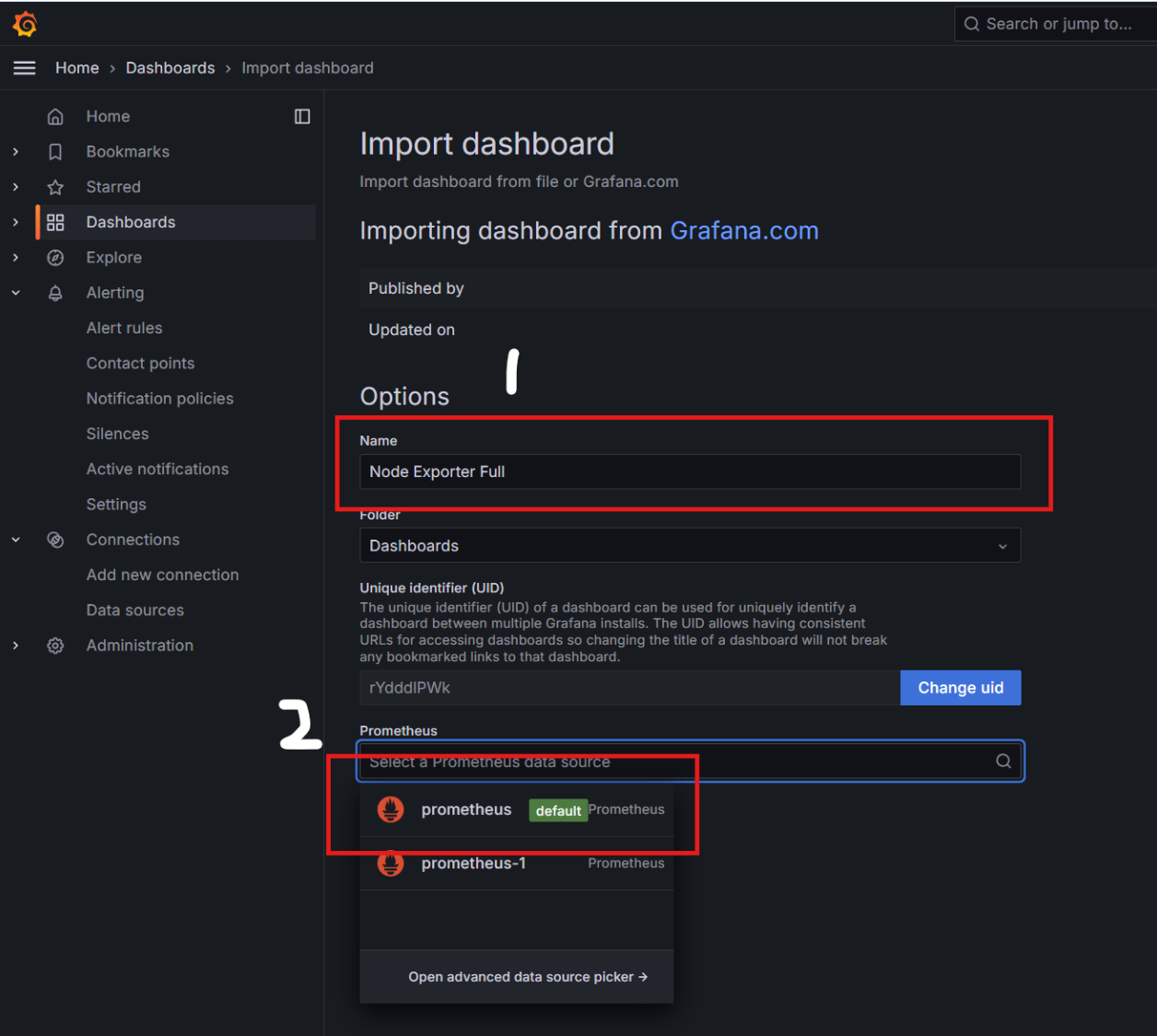The height and width of the screenshot is (1036, 1157).
Task: Click the disabled UID field rYdddlPWk
Action: tap(630, 688)
